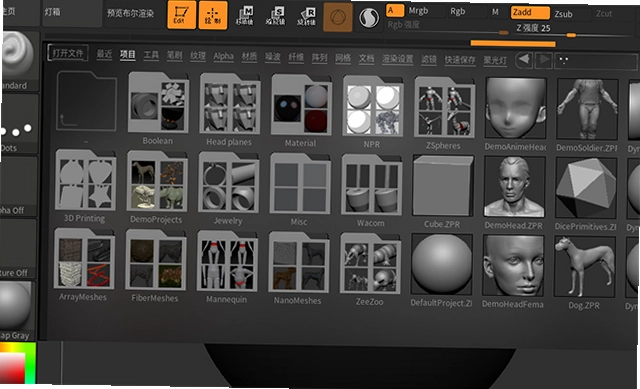Select the Draw mode icon
The height and width of the screenshot is (389, 640).
point(213,15)
